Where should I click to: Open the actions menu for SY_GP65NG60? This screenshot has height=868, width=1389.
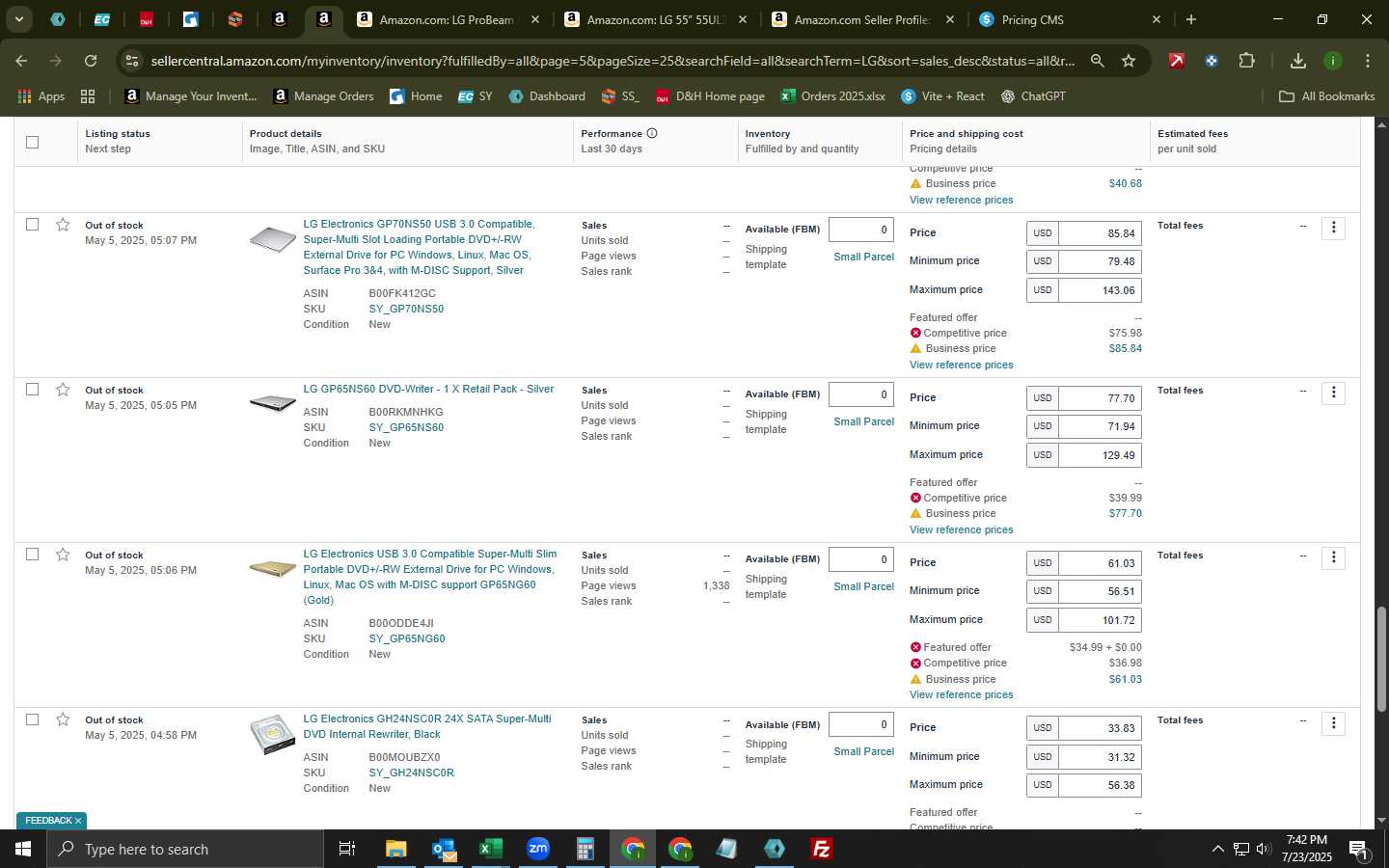click(1334, 557)
